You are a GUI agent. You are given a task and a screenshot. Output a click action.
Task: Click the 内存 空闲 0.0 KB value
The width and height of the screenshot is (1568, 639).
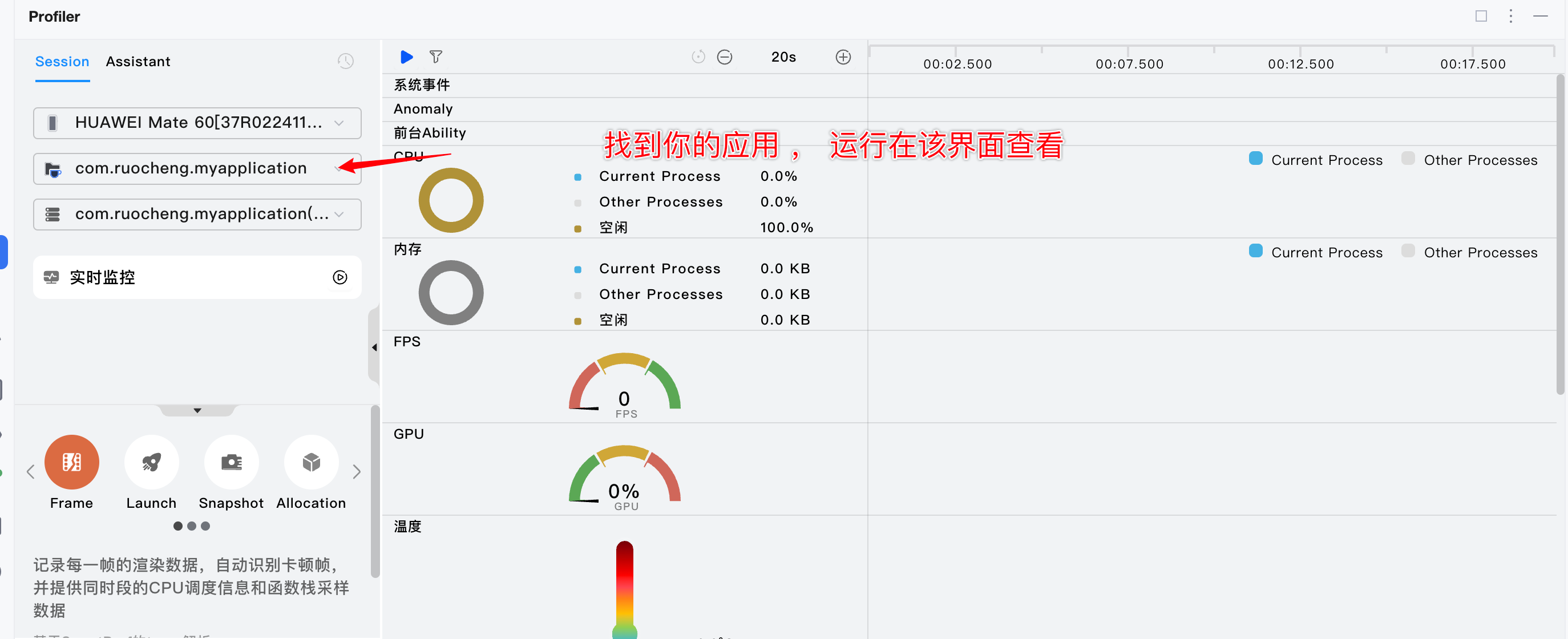point(785,320)
